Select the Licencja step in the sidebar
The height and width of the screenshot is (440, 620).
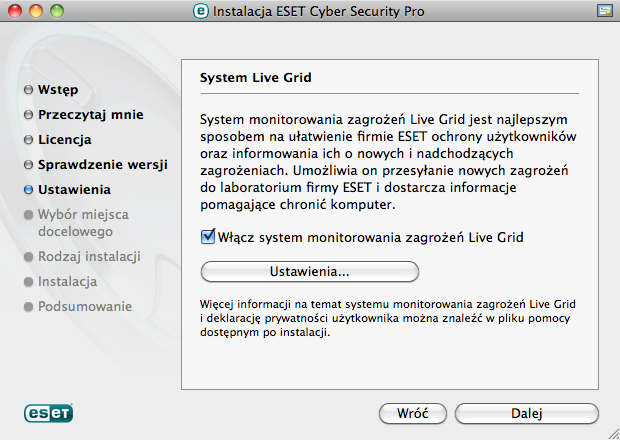pos(65,140)
